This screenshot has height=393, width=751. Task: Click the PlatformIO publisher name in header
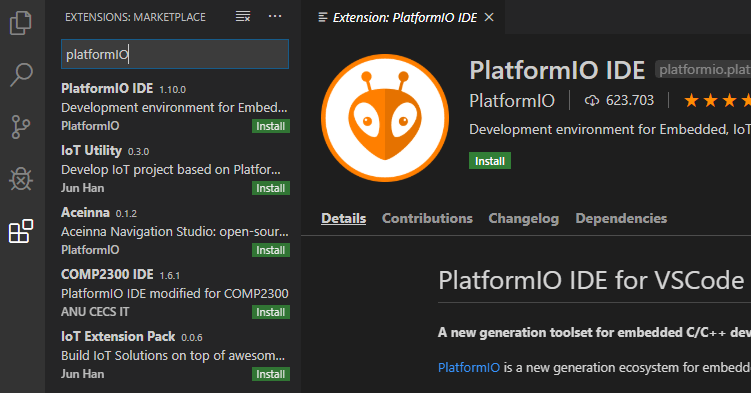[x=512, y=101]
